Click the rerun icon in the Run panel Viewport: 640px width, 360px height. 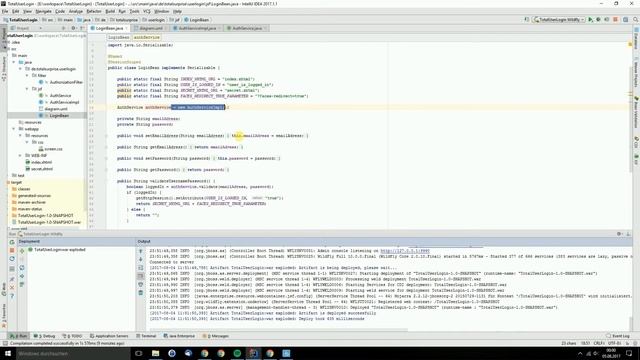click(x=12, y=242)
